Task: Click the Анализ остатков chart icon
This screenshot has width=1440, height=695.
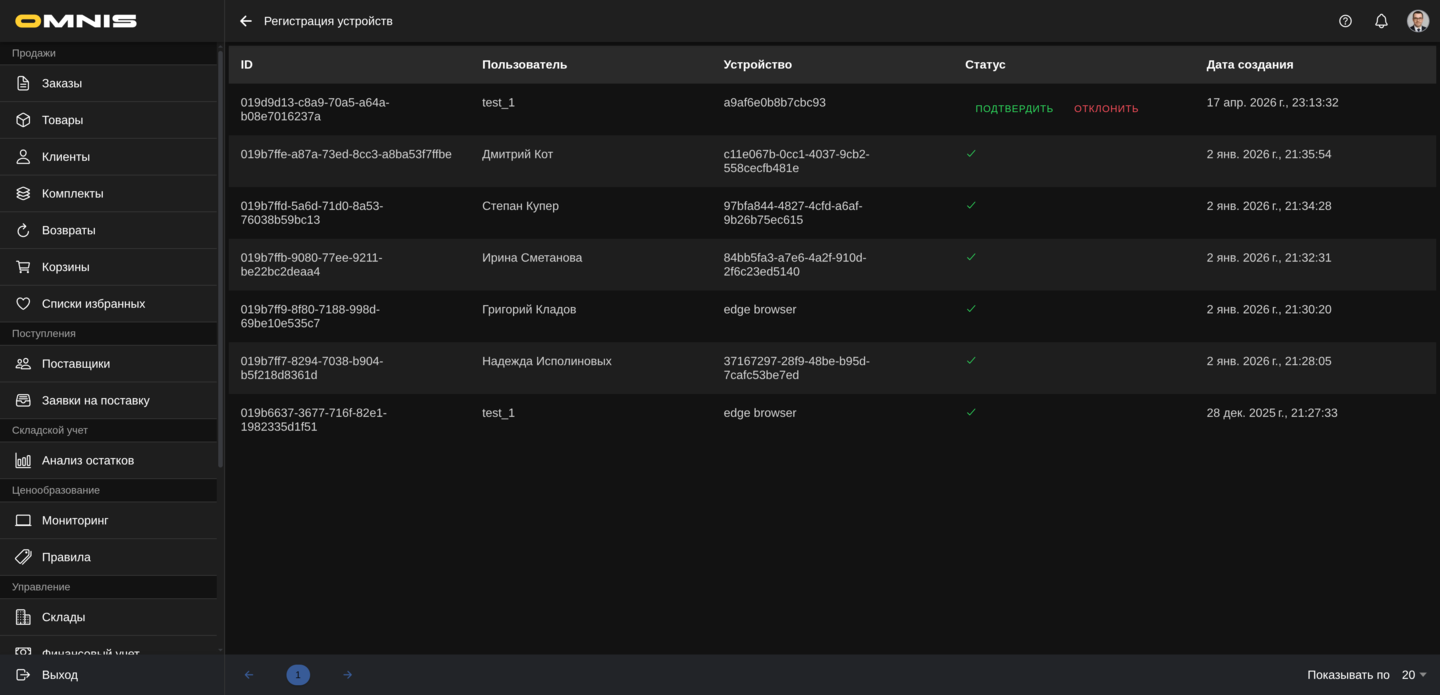Action: click(x=23, y=461)
